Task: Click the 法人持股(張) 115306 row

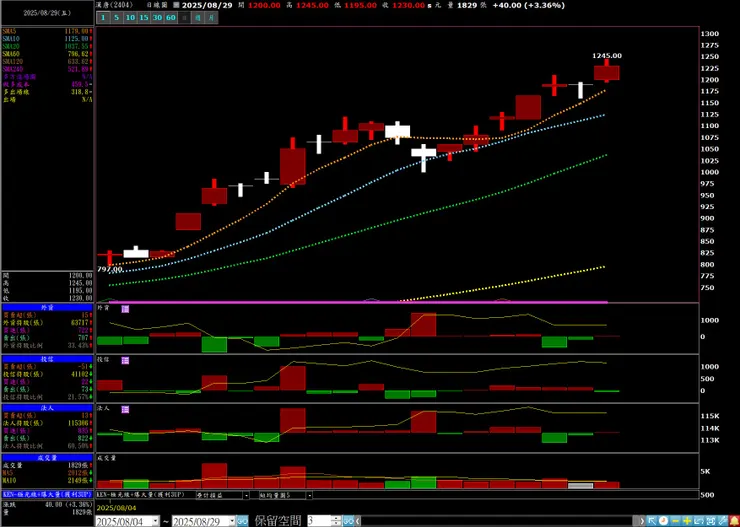Action: coord(47,423)
